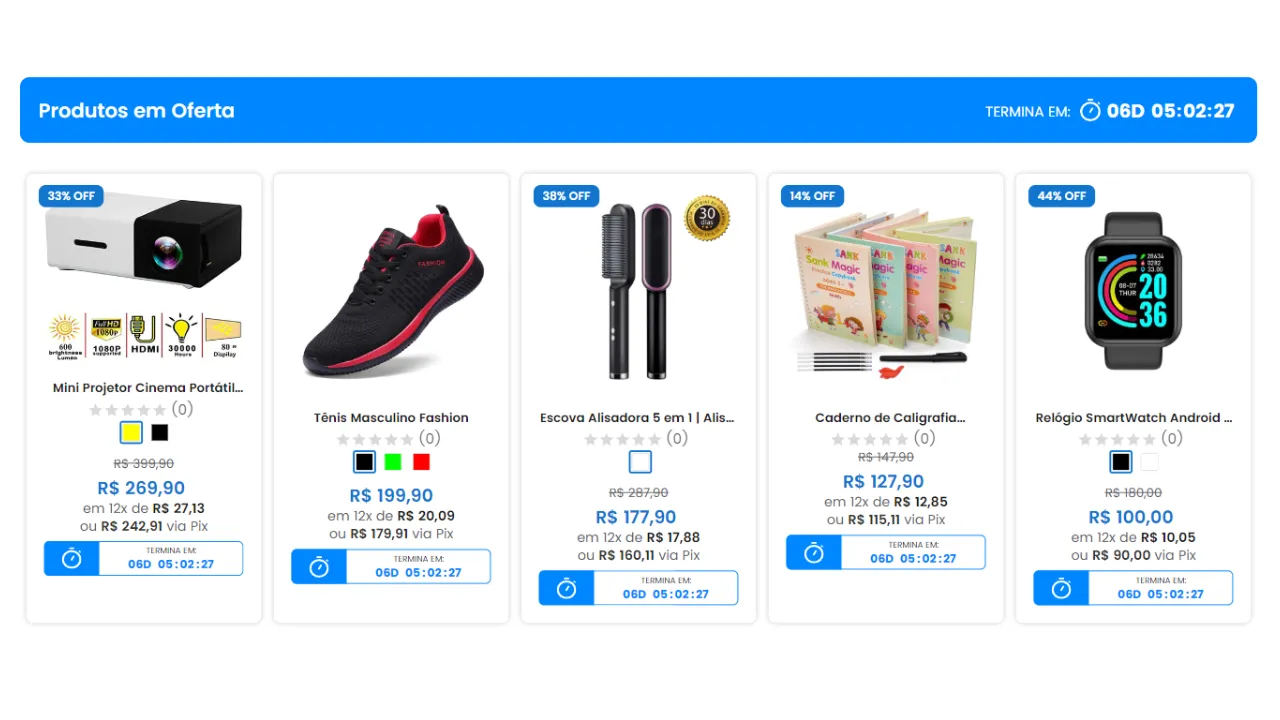Image resolution: width=1280 pixels, height=720 pixels.
Task: Click the star rating under Mini Projetor
Action: pyautogui.click(x=128, y=410)
